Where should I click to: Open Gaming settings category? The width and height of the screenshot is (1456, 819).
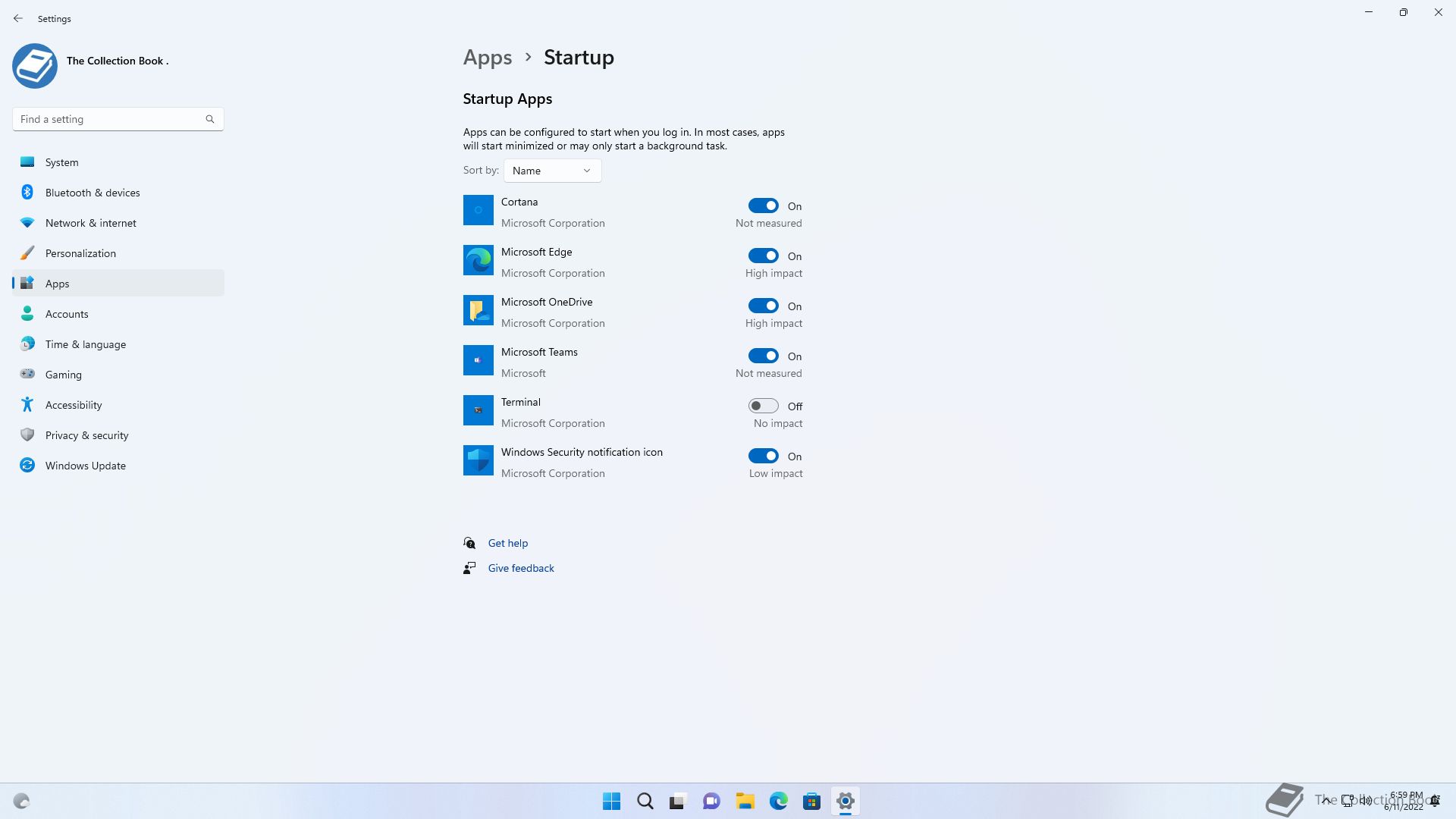[x=118, y=375]
